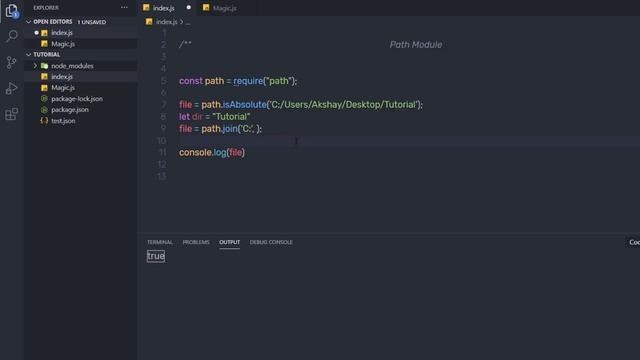Click the unsaved dot on index.js tab
The width and height of the screenshot is (640, 360).
click(x=189, y=7)
